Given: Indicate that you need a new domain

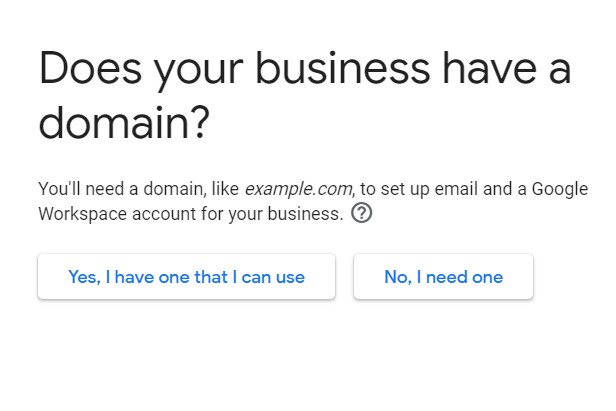Looking at the screenshot, I should pyautogui.click(x=443, y=277).
